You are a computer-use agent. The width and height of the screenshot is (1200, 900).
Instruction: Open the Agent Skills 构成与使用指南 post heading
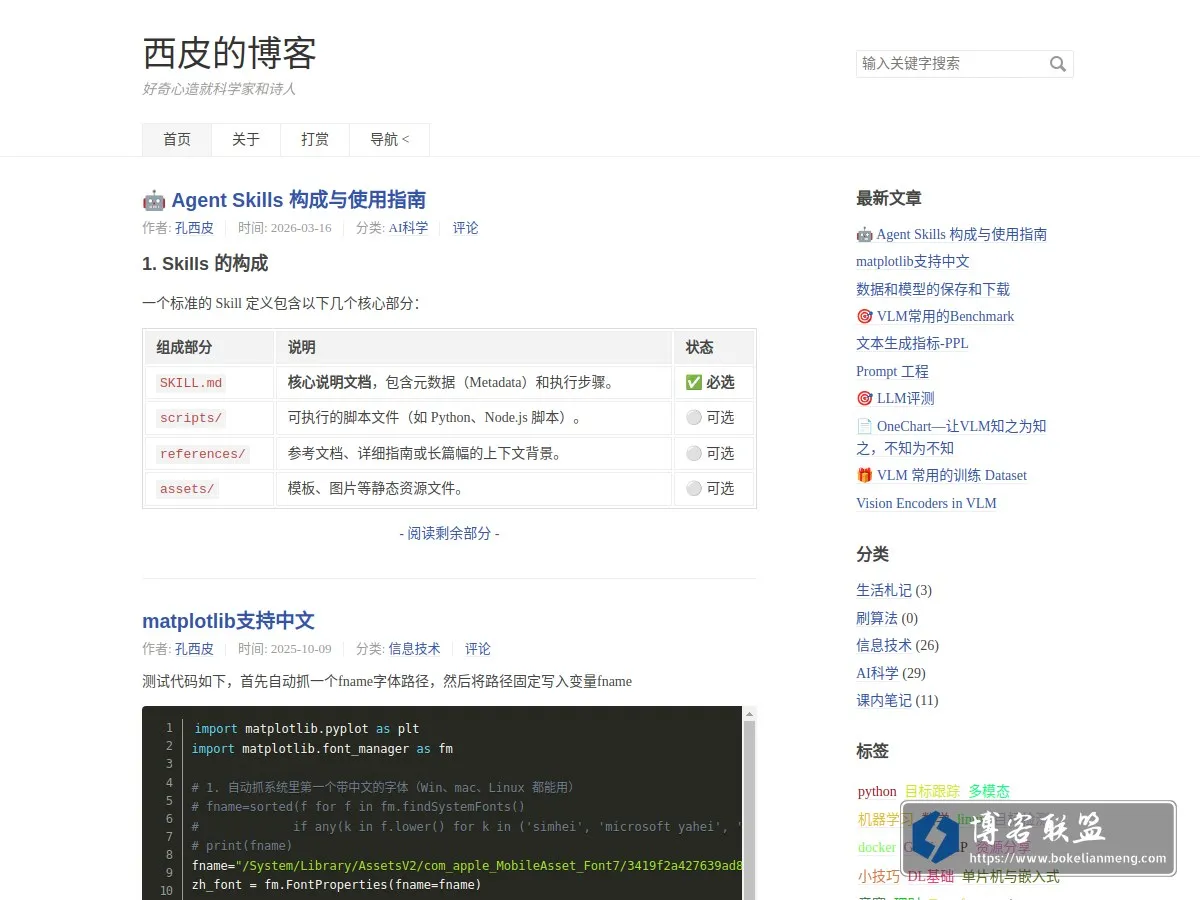(x=284, y=199)
